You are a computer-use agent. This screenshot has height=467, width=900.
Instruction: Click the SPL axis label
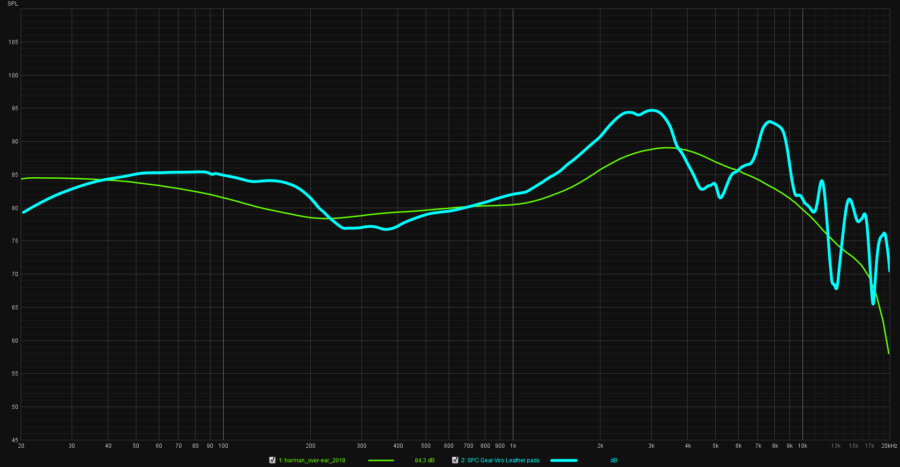[13, 4]
